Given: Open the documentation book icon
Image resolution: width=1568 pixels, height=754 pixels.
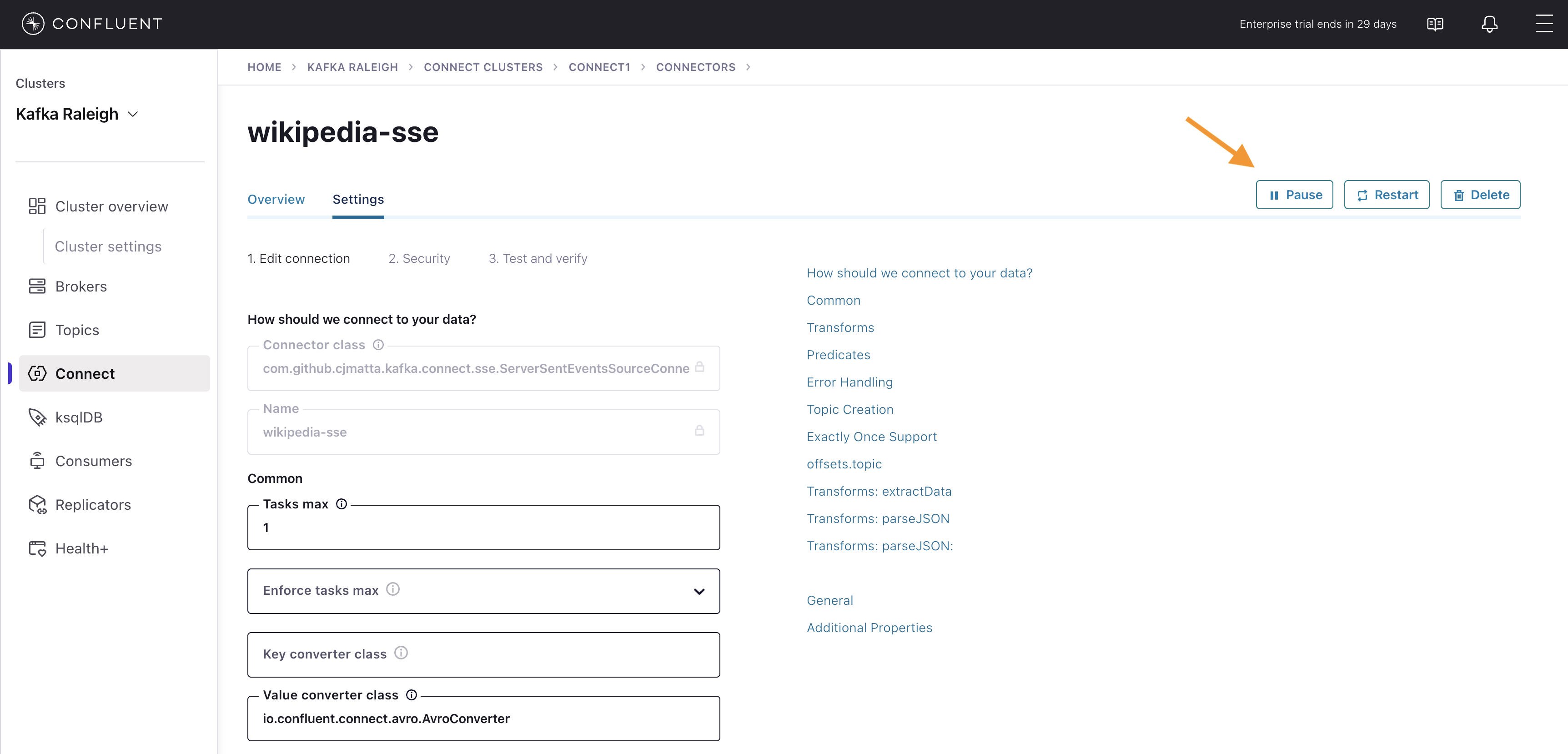Looking at the screenshot, I should 1435,24.
